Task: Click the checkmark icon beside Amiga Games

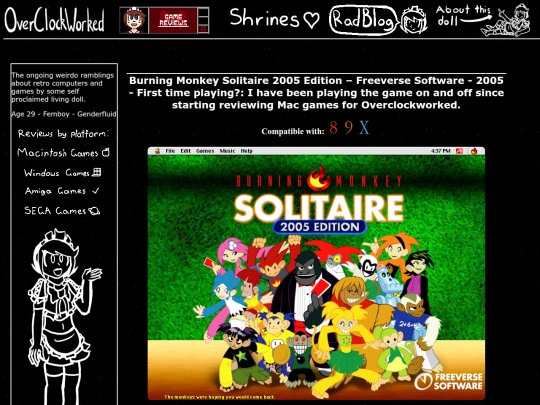Action: click(96, 190)
